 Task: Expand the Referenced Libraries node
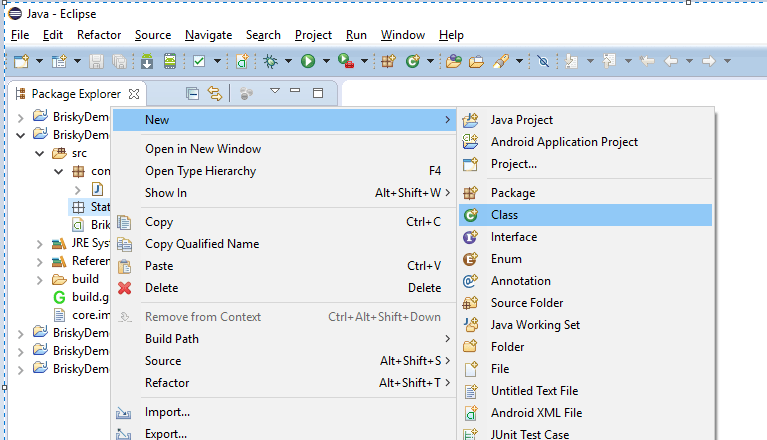(x=40, y=262)
